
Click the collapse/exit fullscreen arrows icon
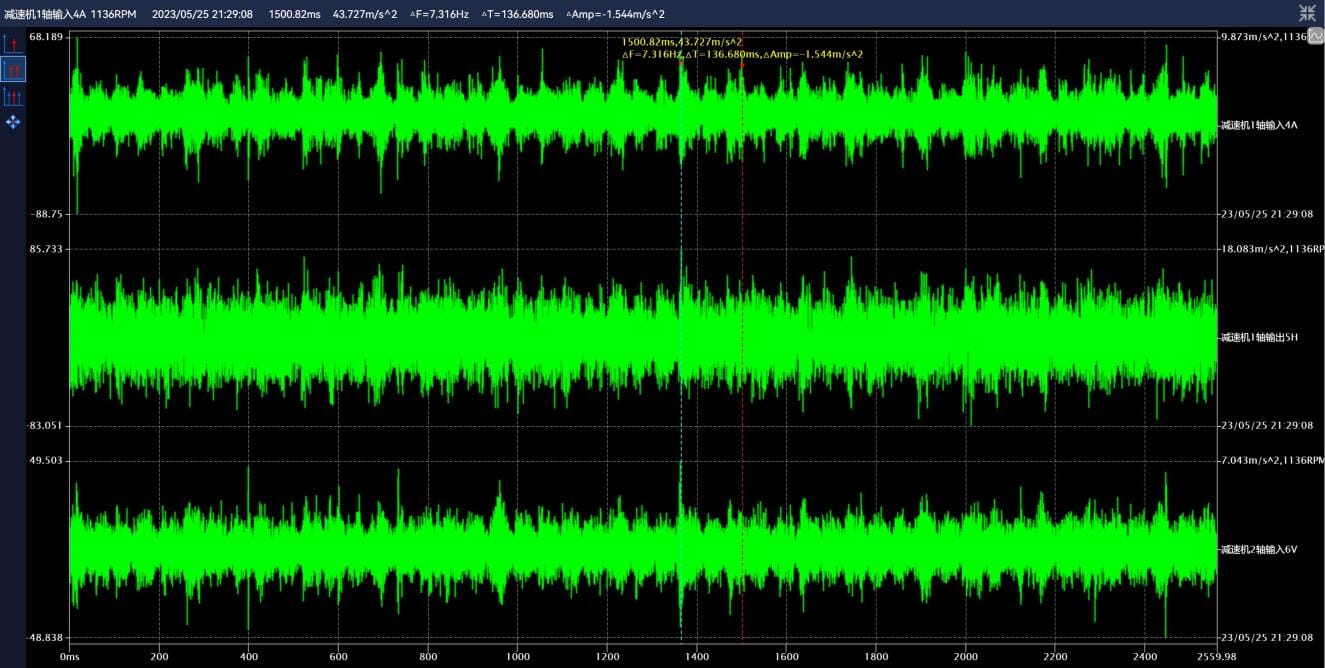tap(1307, 13)
